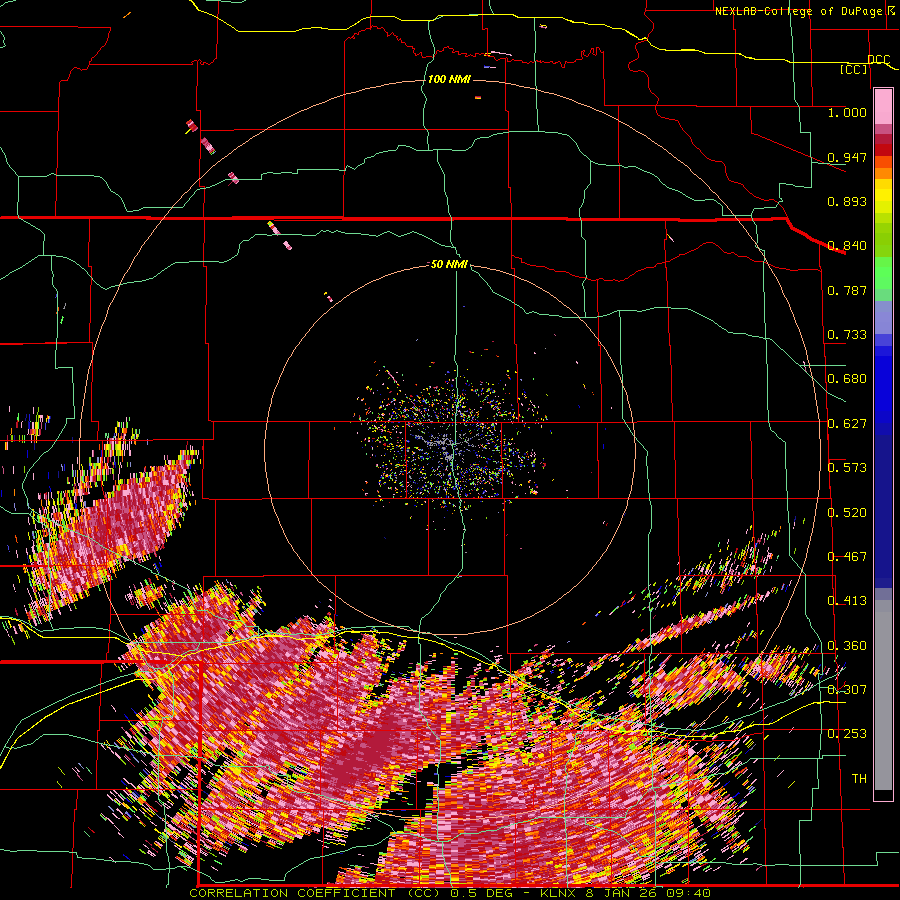Viewport: 900px width, 900px height.
Task: Click the 0.680 legend value
Action: point(847,379)
